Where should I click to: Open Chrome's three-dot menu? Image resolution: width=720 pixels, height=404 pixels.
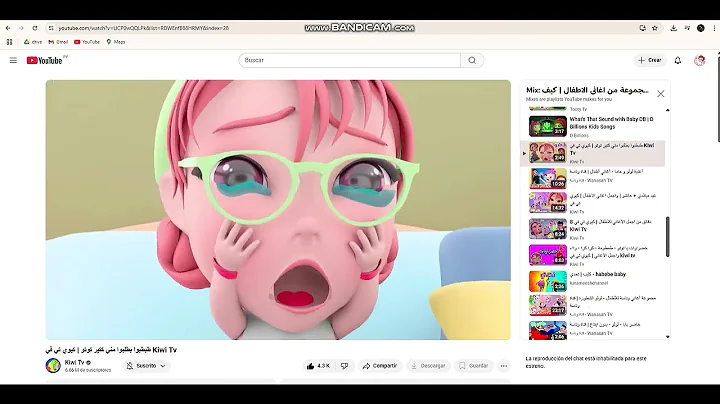714,28
